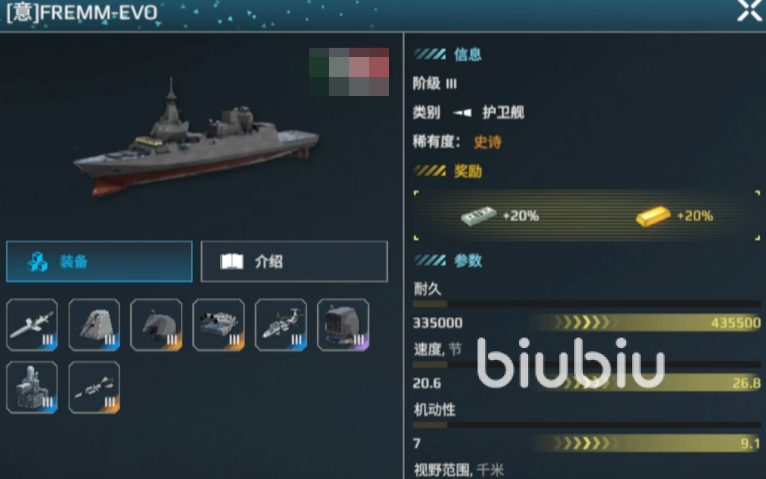Viewport: 766px width, 479px height.
Task: Click the cash +20% reward icon
Action: (478, 215)
